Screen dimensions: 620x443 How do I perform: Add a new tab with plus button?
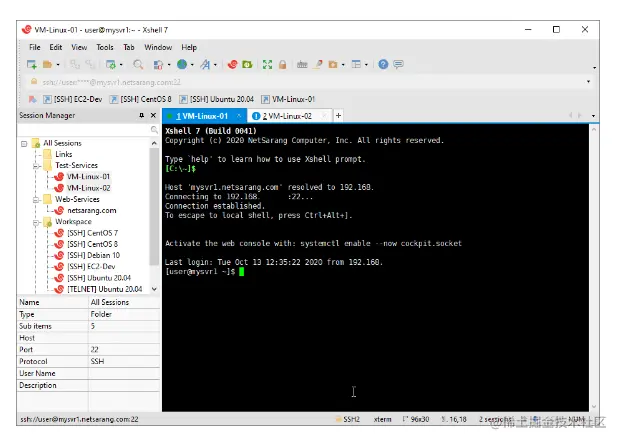338,116
